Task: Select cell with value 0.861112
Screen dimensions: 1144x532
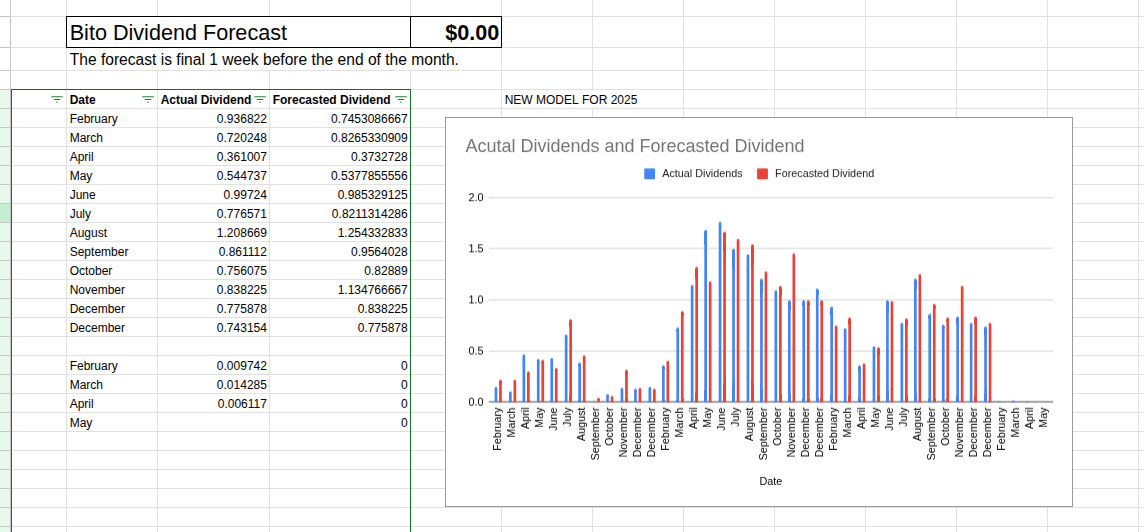Action: point(213,252)
